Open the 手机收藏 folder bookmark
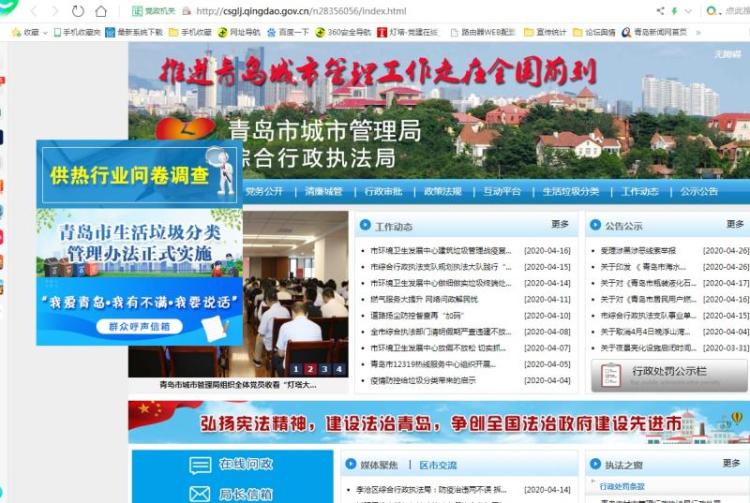The width and height of the screenshot is (750, 503). tap(190, 32)
